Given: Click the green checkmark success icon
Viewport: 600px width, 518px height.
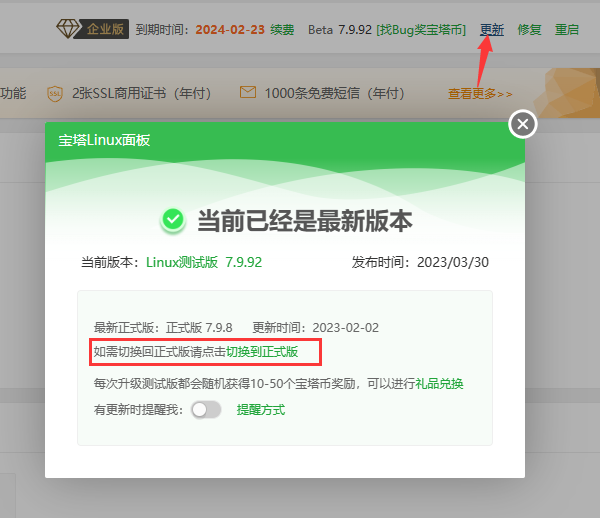Looking at the screenshot, I should [173, 220].
